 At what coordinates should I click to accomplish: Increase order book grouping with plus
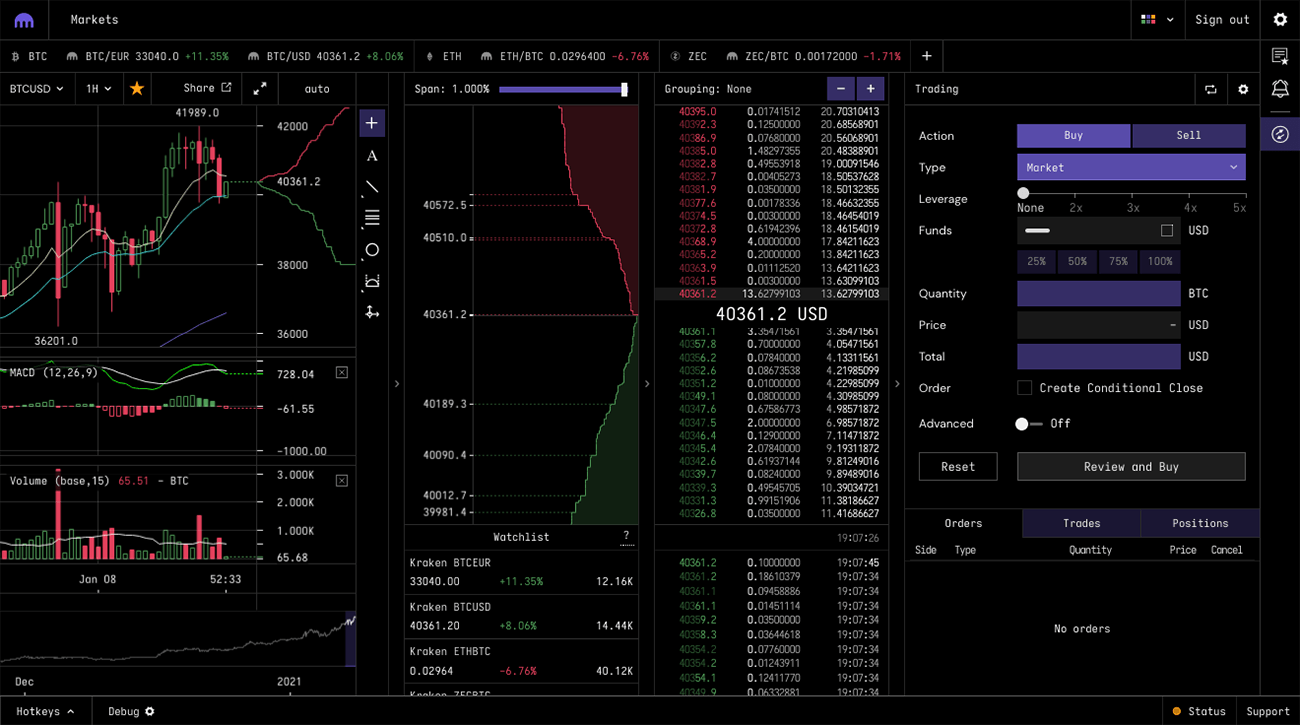tap(870, 89)
